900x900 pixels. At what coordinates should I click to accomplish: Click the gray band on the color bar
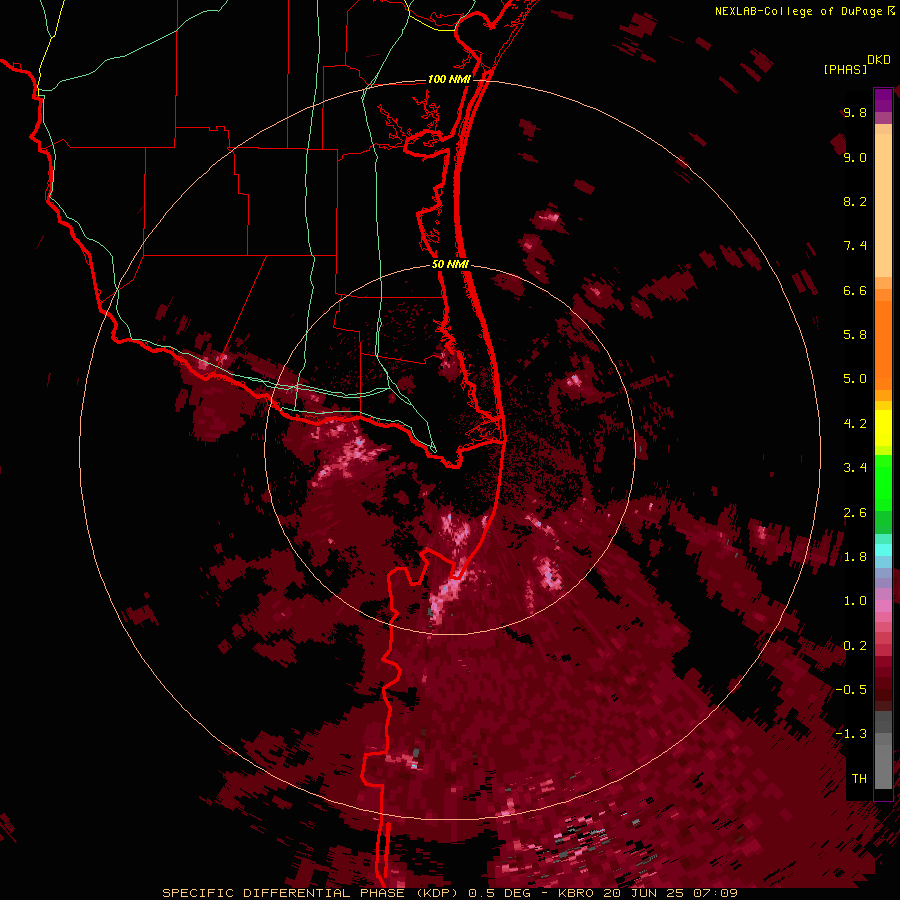tap(883, 750)
